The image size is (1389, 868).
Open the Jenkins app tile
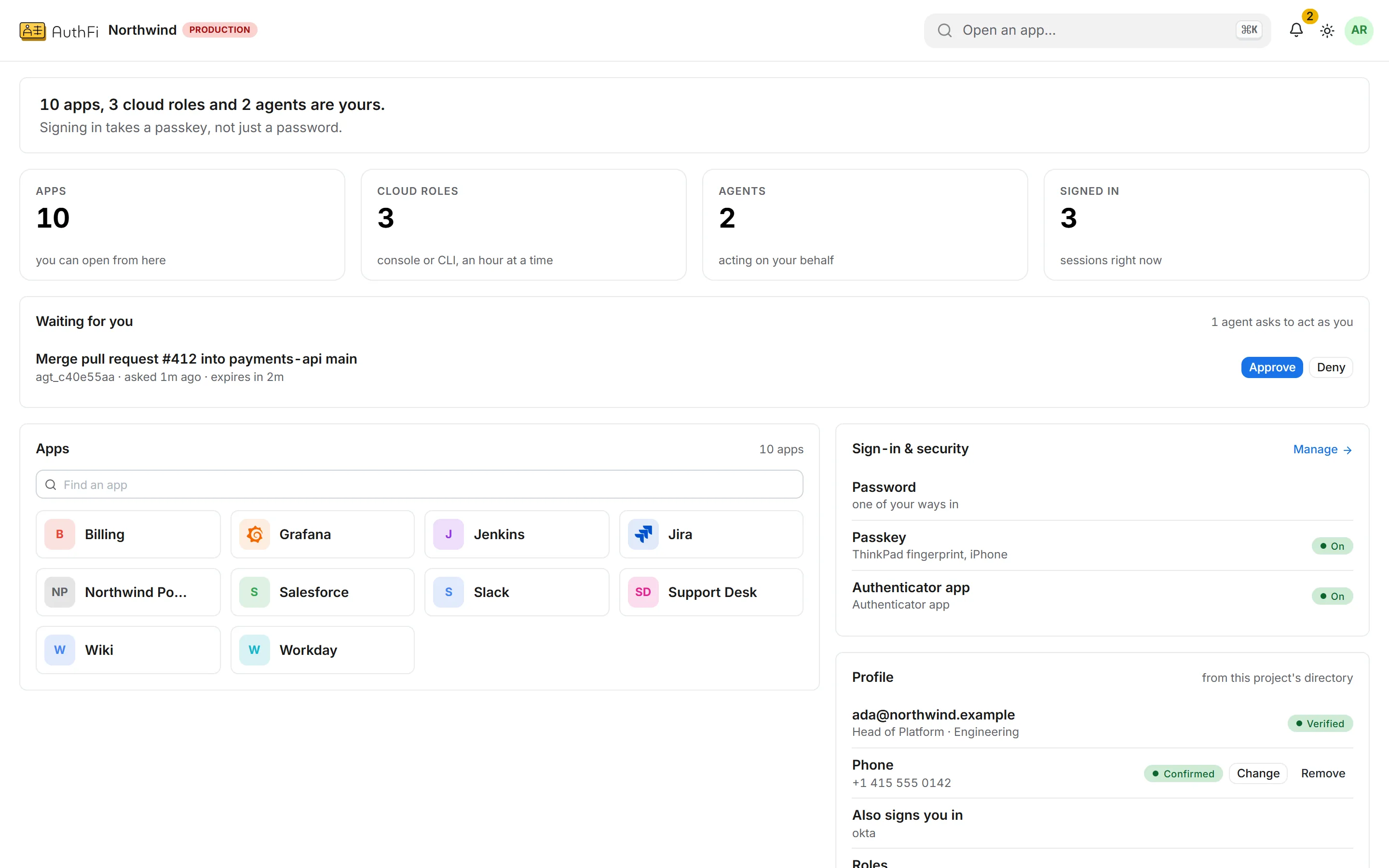click(x=517, y=534)
